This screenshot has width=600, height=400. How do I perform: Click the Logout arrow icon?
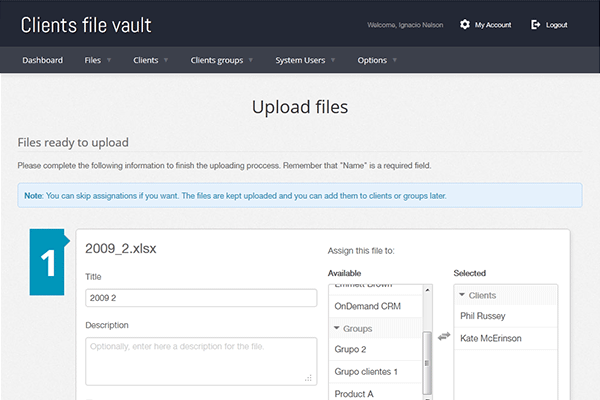(536, 24)
